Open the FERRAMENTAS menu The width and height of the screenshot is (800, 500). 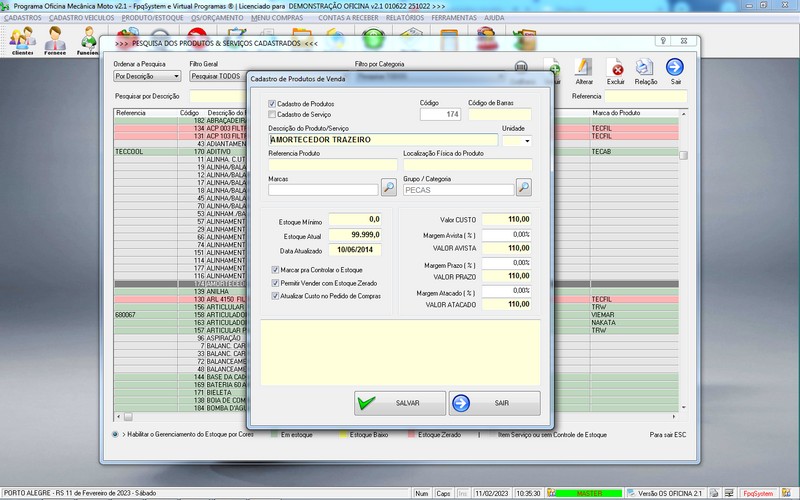[454, 18]
